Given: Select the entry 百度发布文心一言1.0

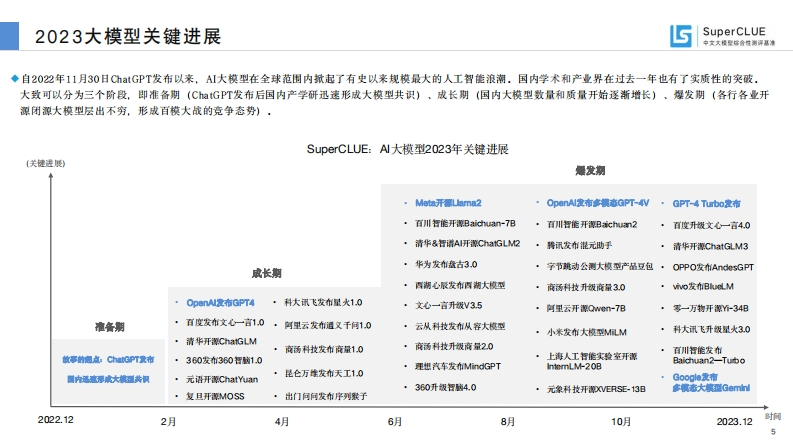Looking at the screenshot, I should 225,322.
